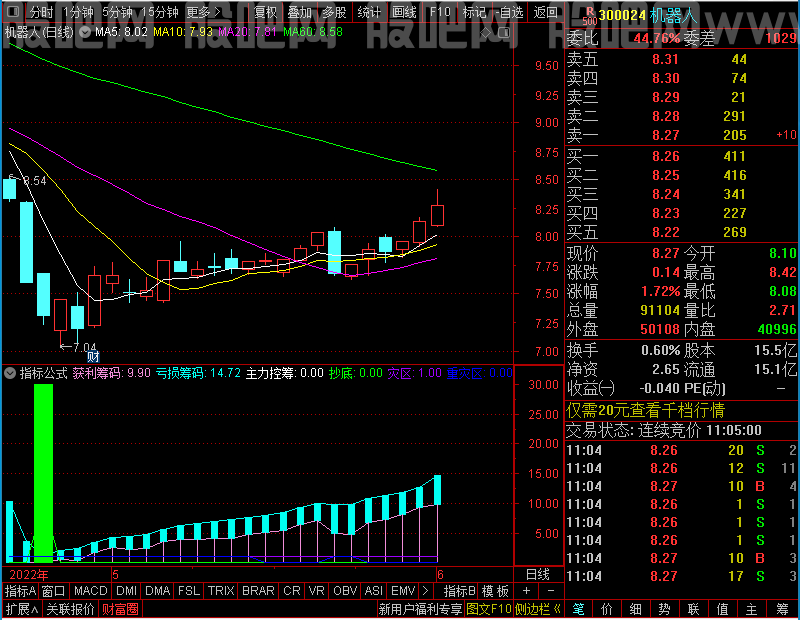The image size is (800, 620).
Task: Click the 叠加 overlay button
Action: point(299,12)
